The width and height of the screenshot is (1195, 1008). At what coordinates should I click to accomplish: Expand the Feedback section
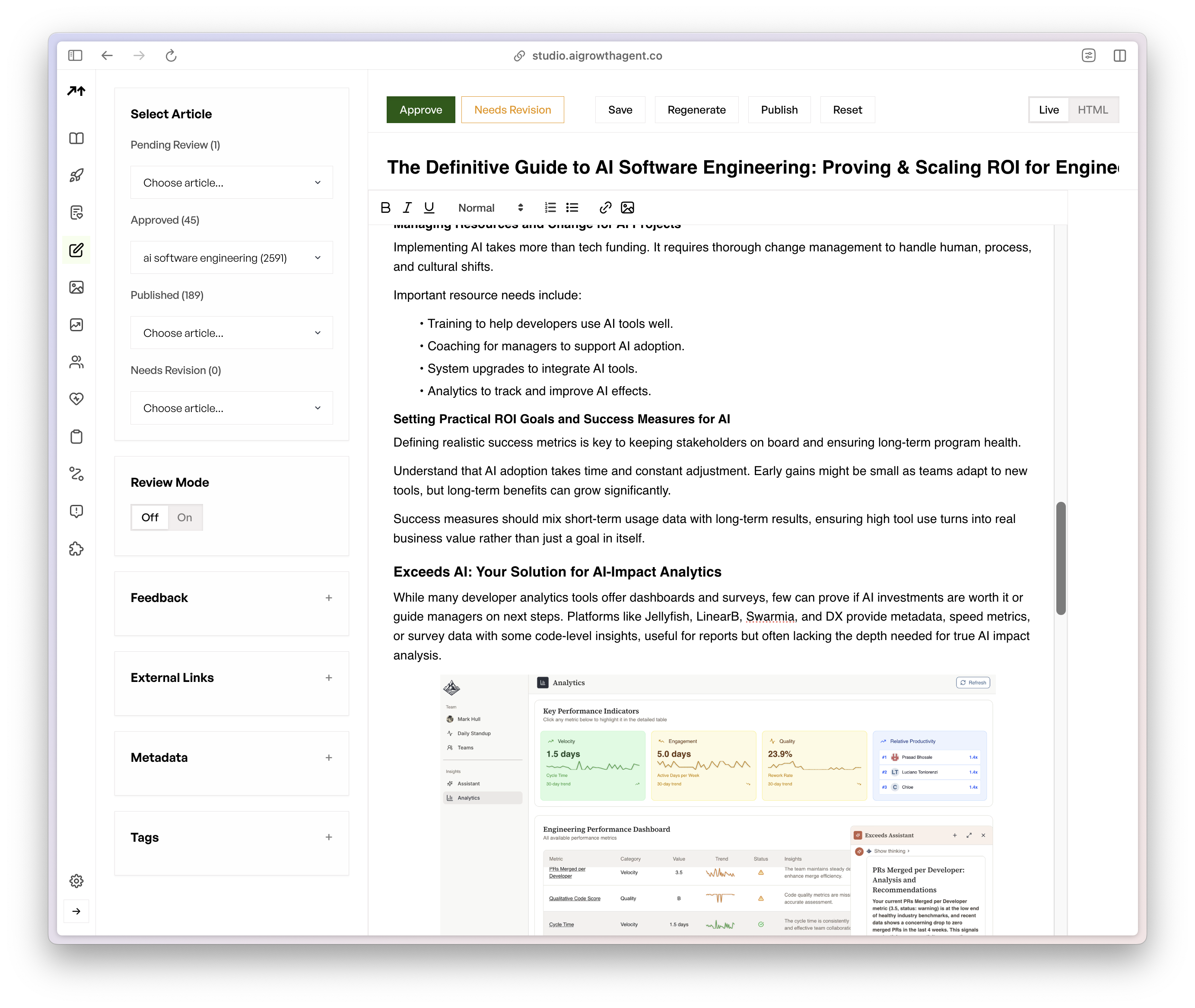click(x=329, y=598)
